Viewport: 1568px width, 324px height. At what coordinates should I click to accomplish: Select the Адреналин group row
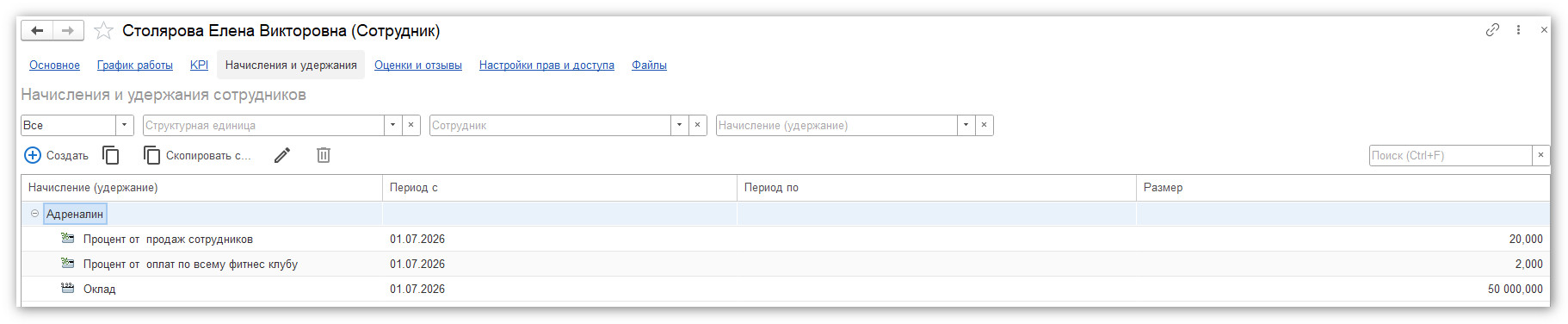pos(785,215)
